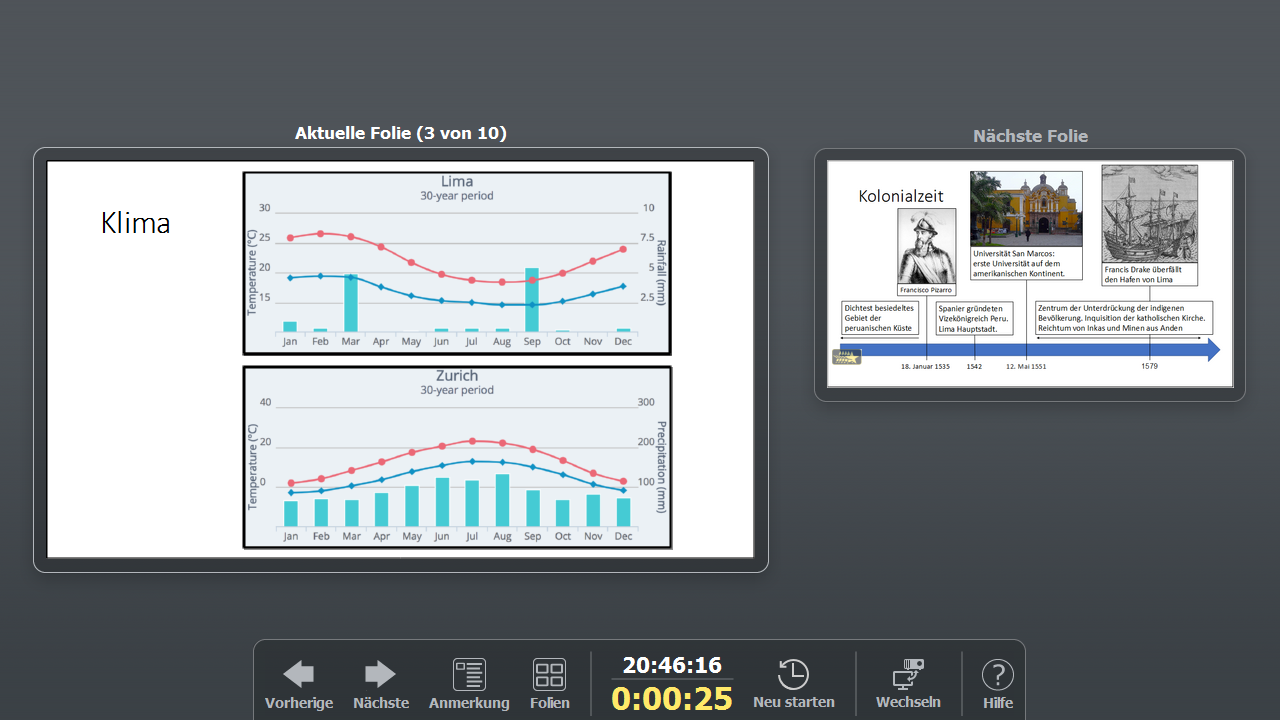Screen dimensions: 1280x720
Task: Advance with the Nächste arrow button
Action: click(381, 684)
